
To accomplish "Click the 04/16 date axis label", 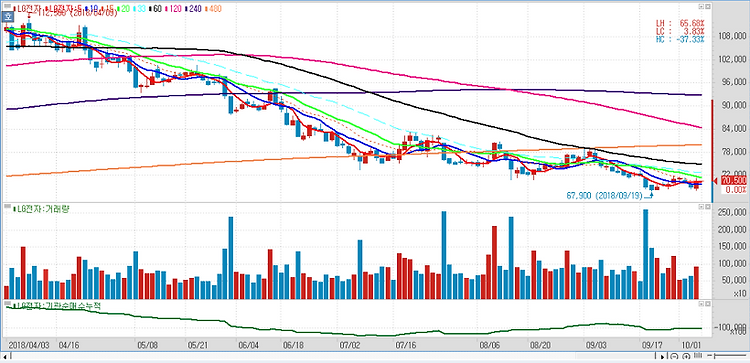I will click(x=68, y=344).
